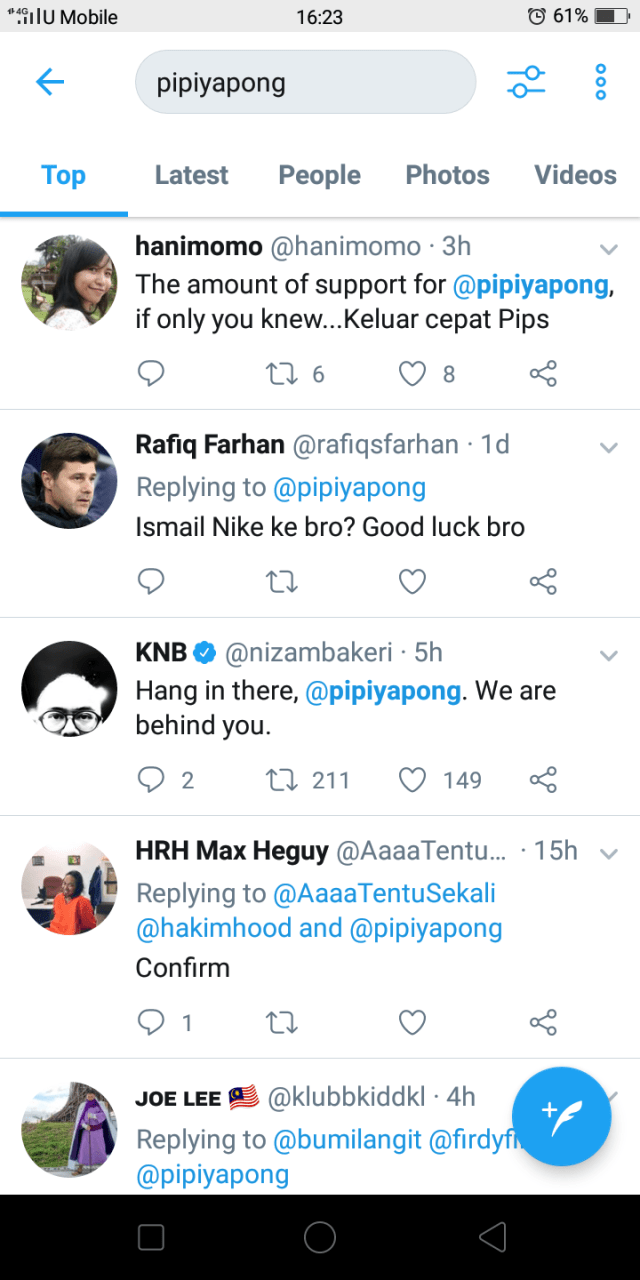Retweet KNB's tweet with 211 retweets
This screenshot has width=640, height=1280.
(x=281, y=780)
